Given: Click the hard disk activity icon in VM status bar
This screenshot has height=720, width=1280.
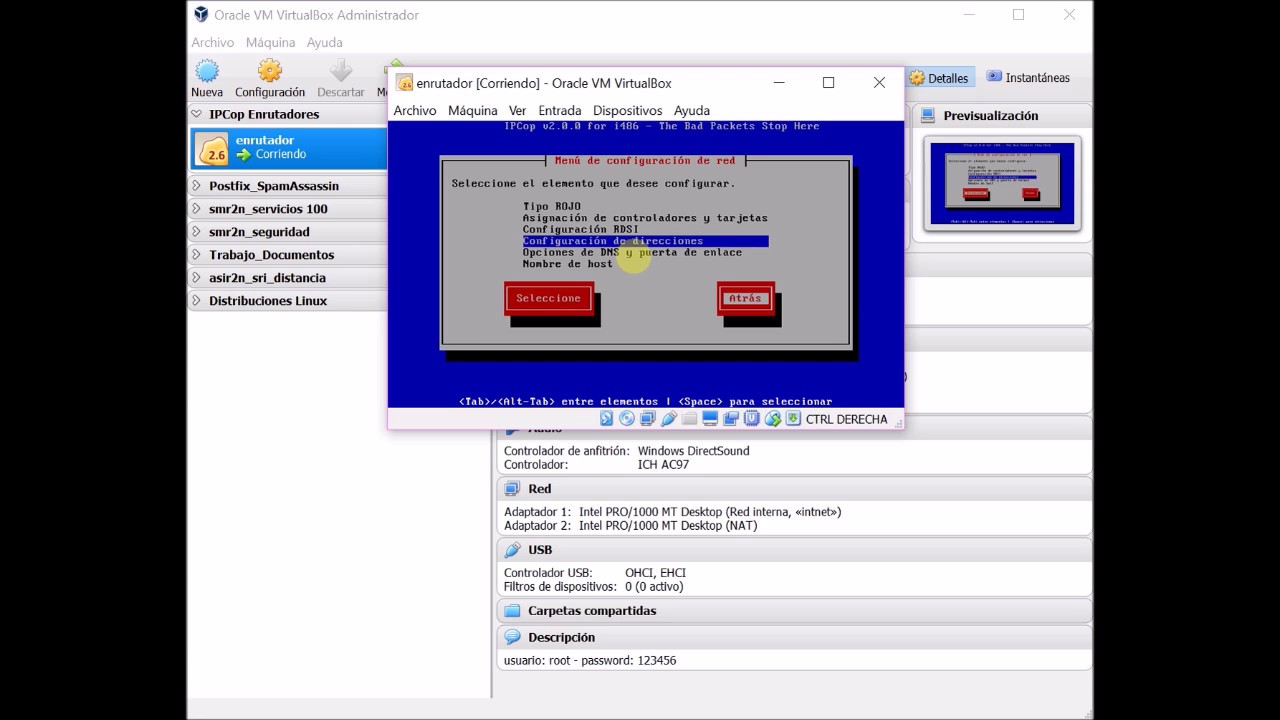Looking at the screenshot, I should click(x=606, y=419).
